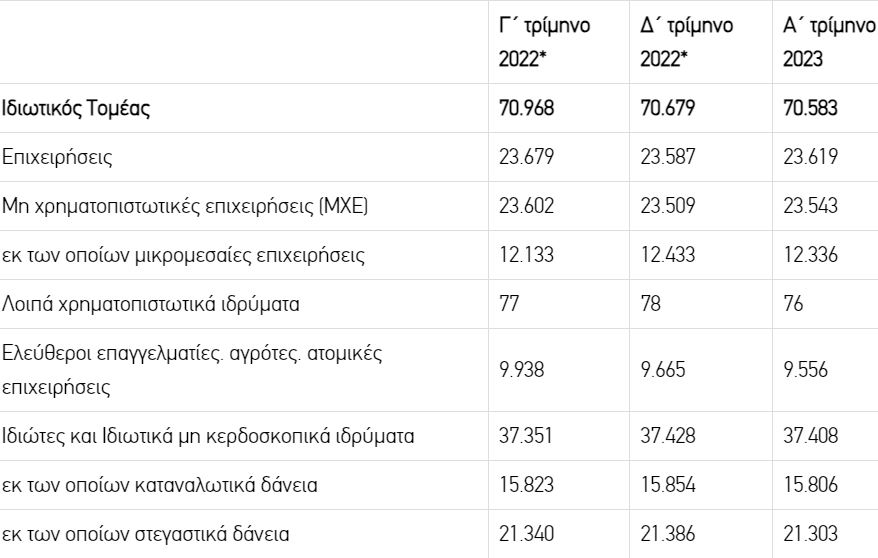The height and width of the screenshot is (558, 878).
Task: Select the cell showing 37.351
Action: tap(526, 436)
